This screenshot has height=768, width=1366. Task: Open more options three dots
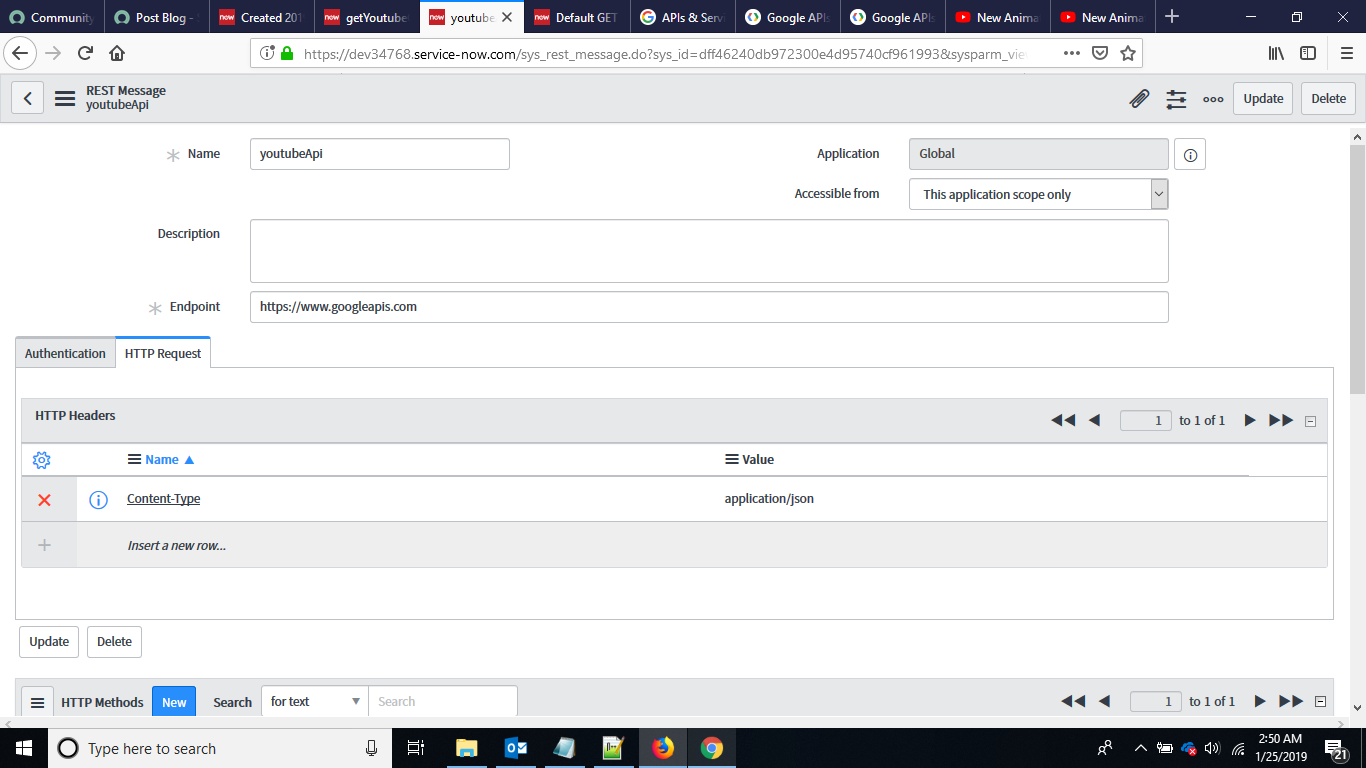[1213, 99]
